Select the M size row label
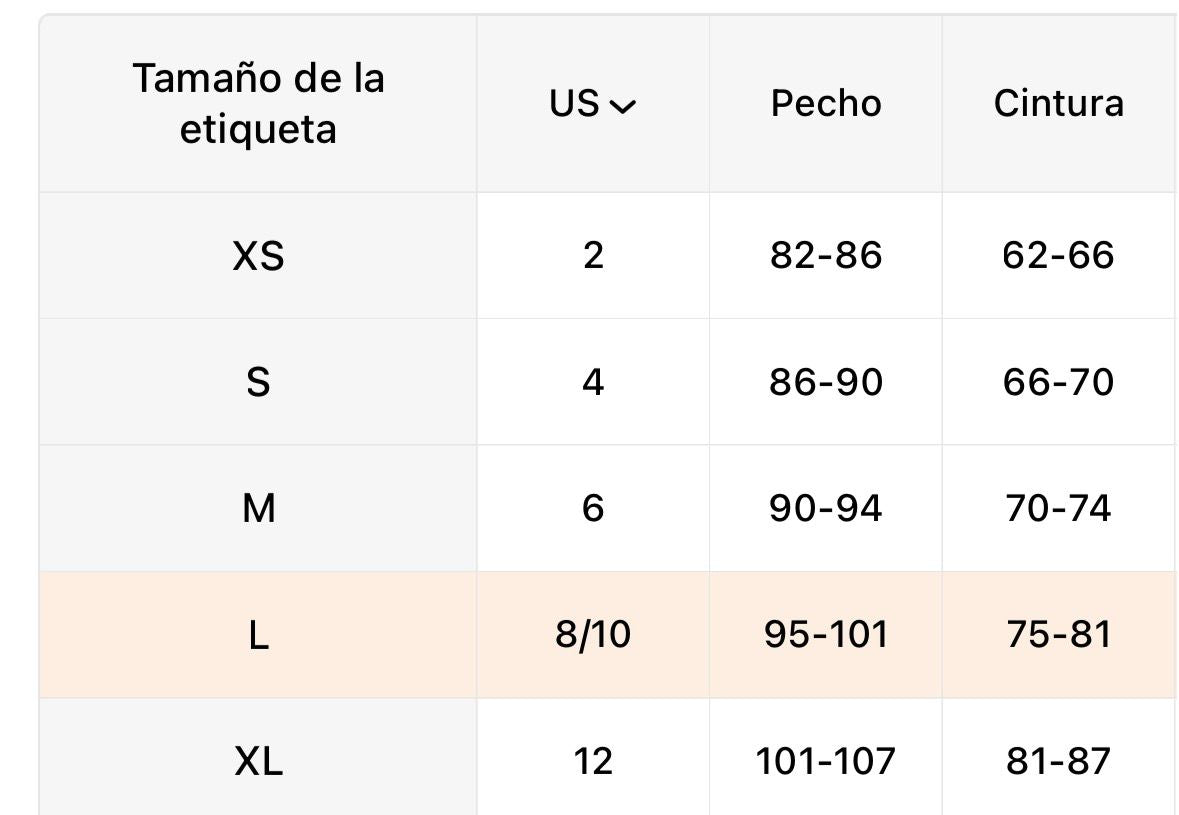1179x815 pixels. [258, 509]
